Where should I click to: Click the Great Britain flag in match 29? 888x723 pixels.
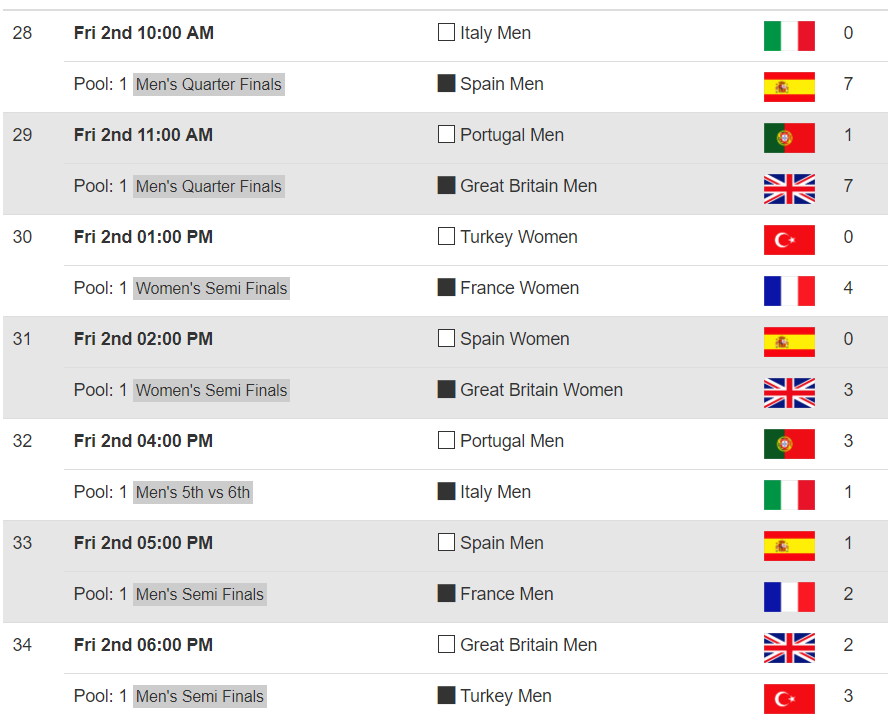(789, 189)
